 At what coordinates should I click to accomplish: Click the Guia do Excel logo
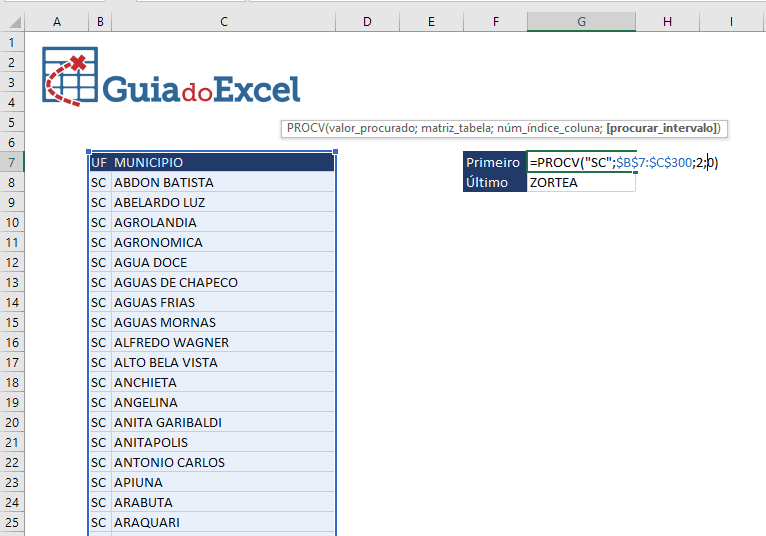[x=171, y=77]
